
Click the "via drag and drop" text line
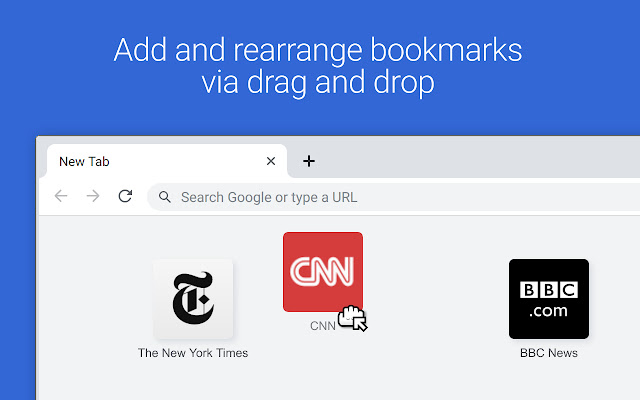(318, 83)
